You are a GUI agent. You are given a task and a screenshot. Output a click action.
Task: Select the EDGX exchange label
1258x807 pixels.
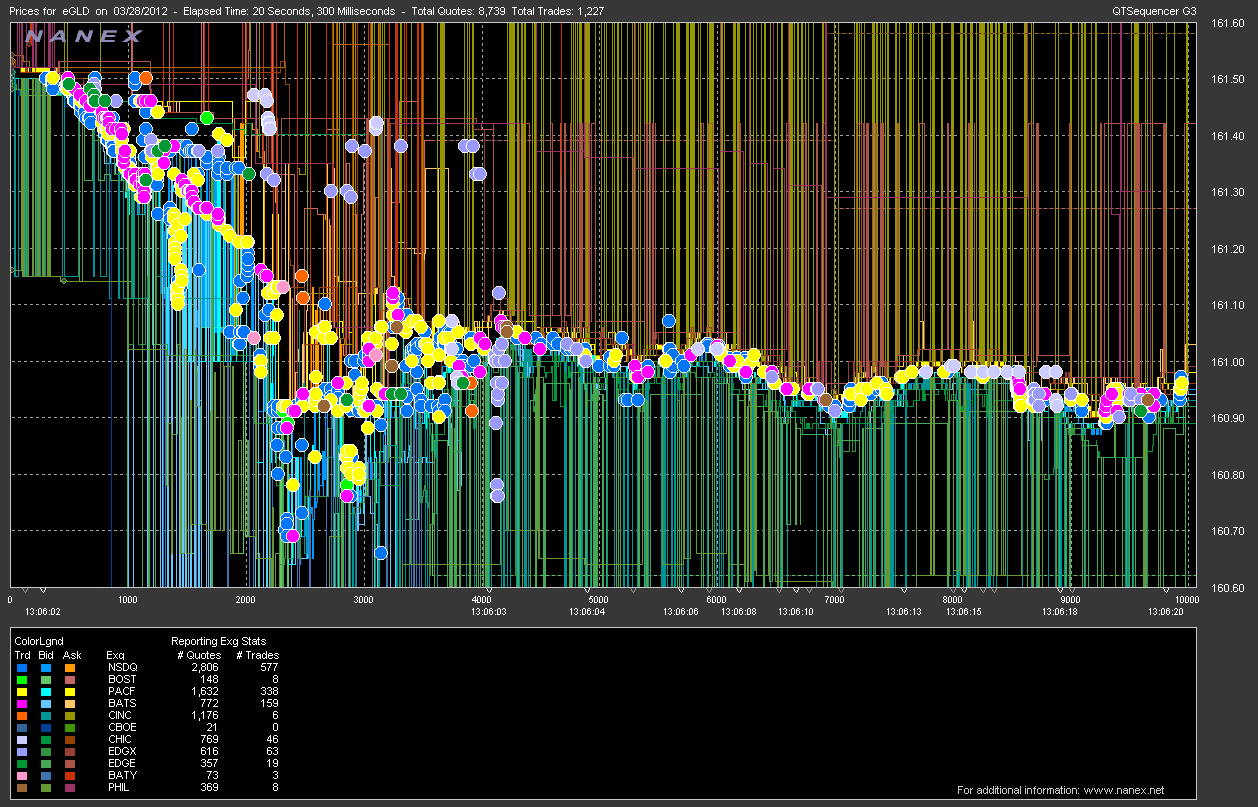coord(120,752)
